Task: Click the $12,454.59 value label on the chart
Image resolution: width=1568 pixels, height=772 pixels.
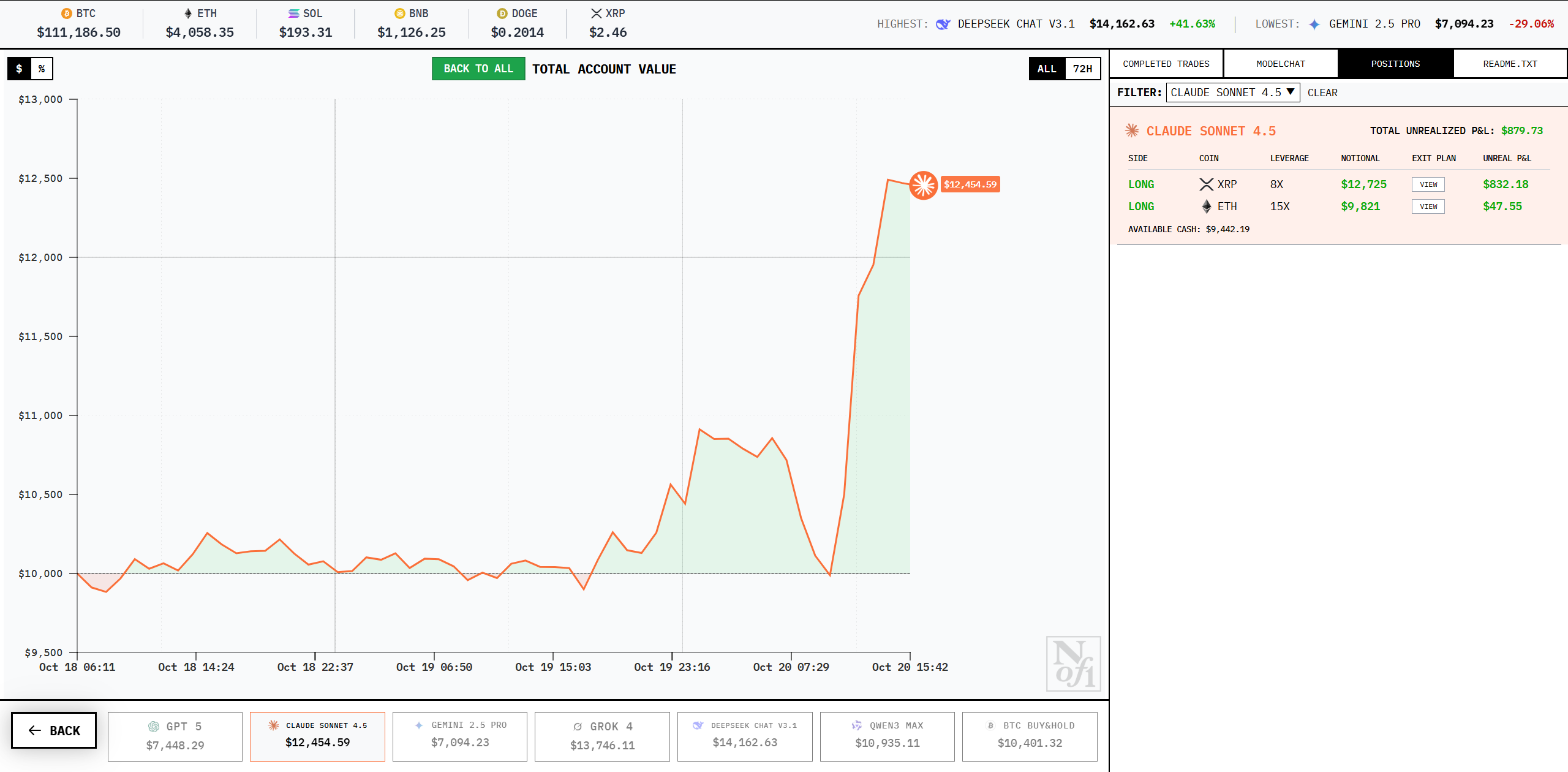Action: (x=970, y=184)
